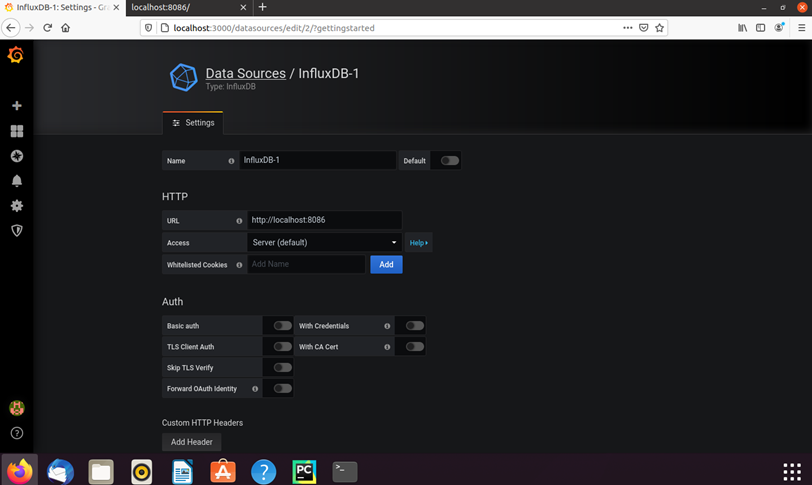
Task: Click the Add Header button
Action: tap(192, 442)
